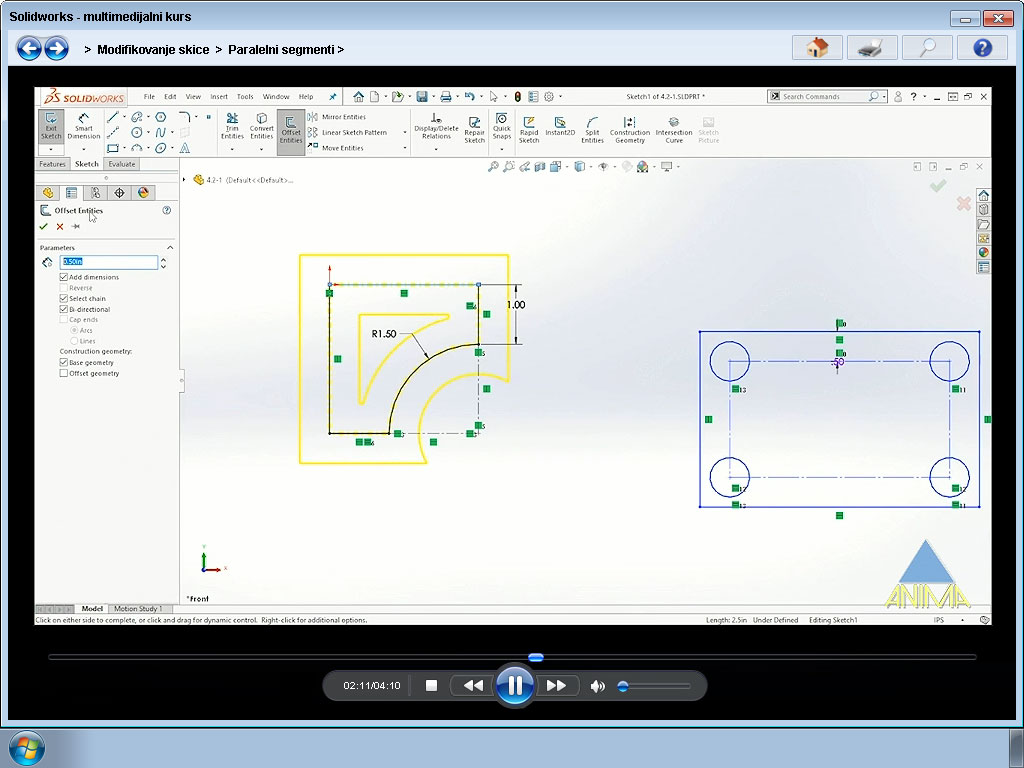Viewport: 1024px width, 768px height.
Task: Switch to the Evaluate tab
Action: tap(121, 163)
